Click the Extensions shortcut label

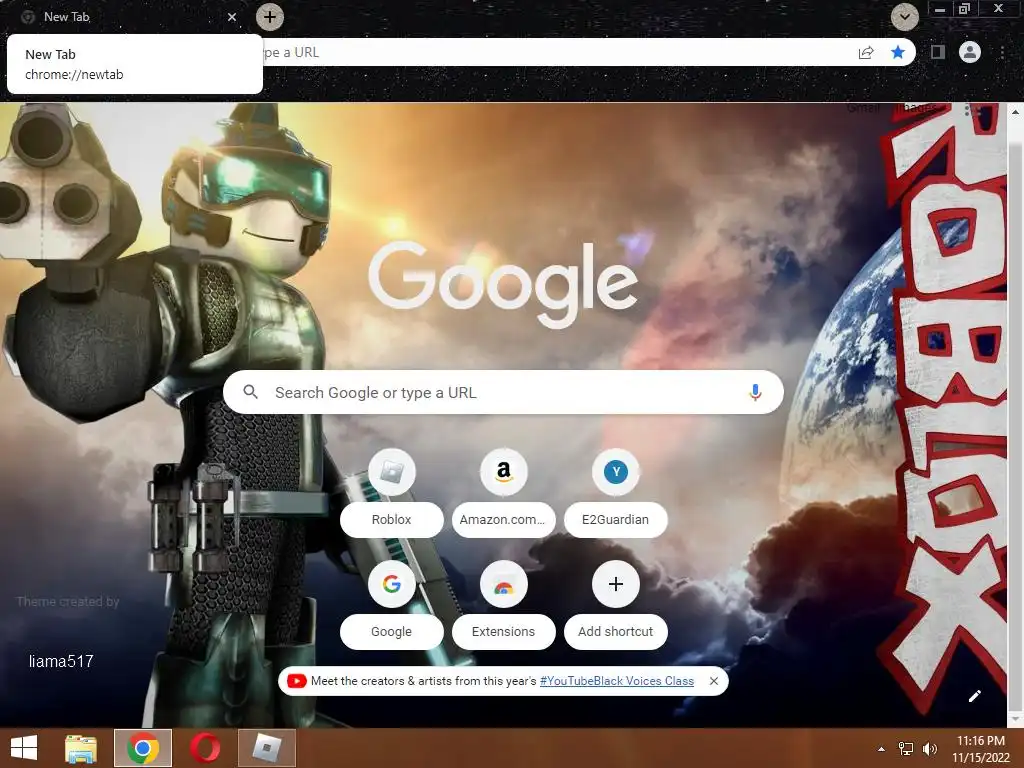(x=503, y=632)
